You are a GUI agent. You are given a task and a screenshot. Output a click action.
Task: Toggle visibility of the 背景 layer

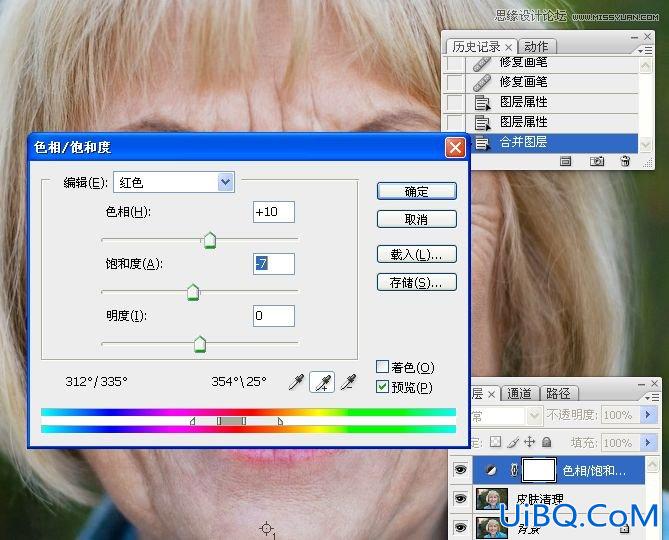click(460, 527)
